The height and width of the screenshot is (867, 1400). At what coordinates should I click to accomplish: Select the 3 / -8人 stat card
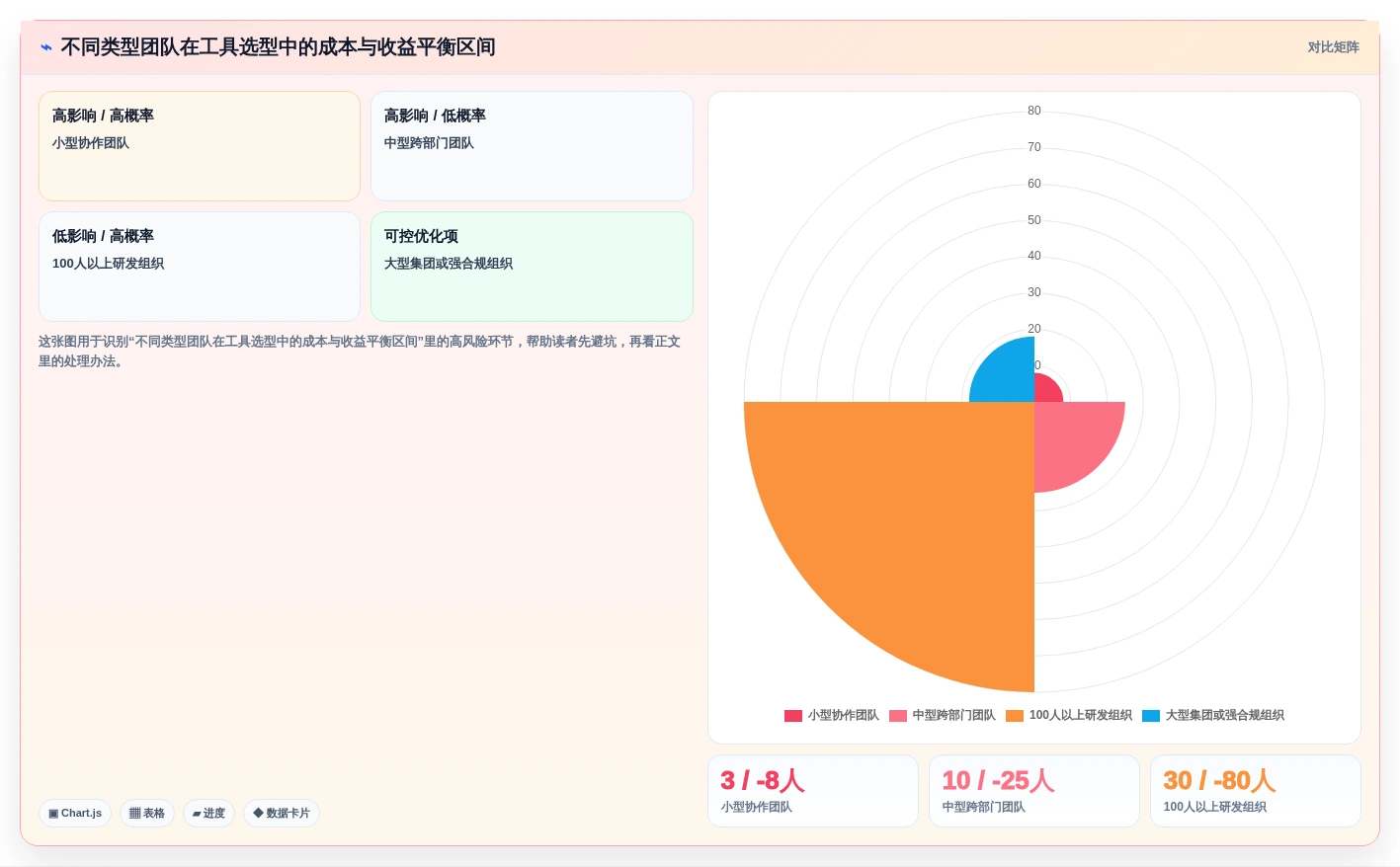(x=813, y=791)
